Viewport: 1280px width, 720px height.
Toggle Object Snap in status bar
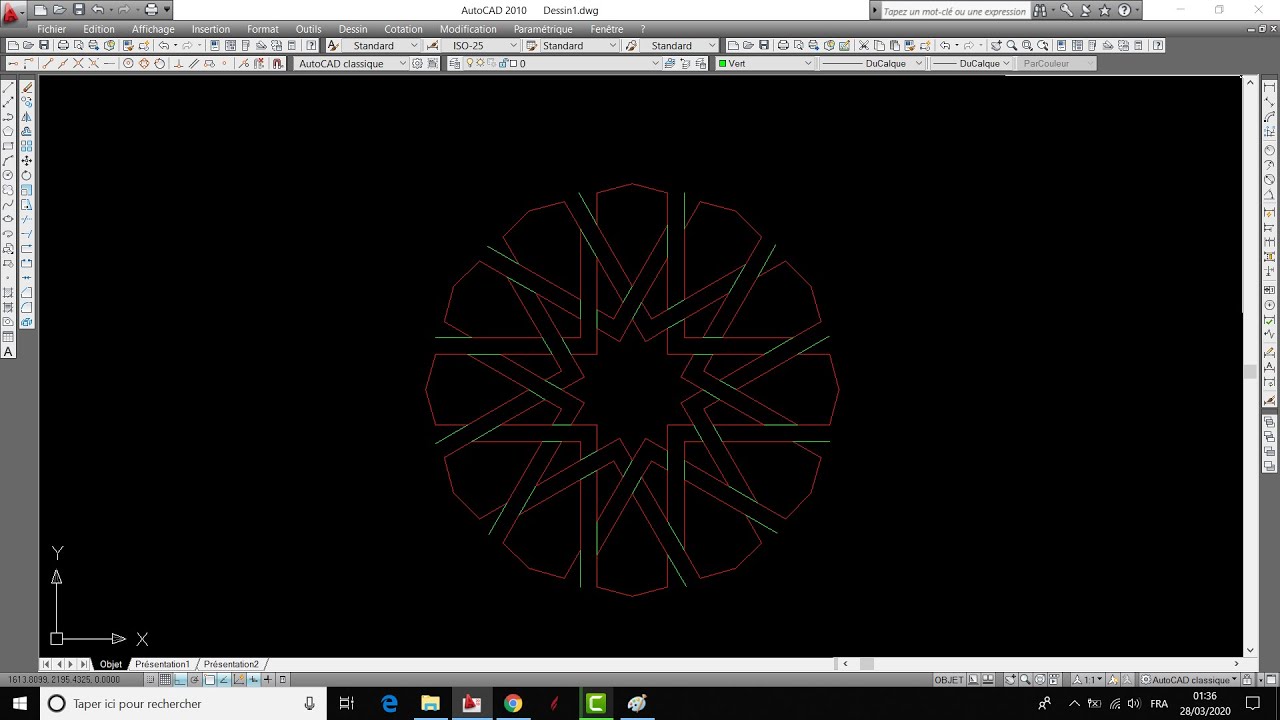tap(209, 679)
